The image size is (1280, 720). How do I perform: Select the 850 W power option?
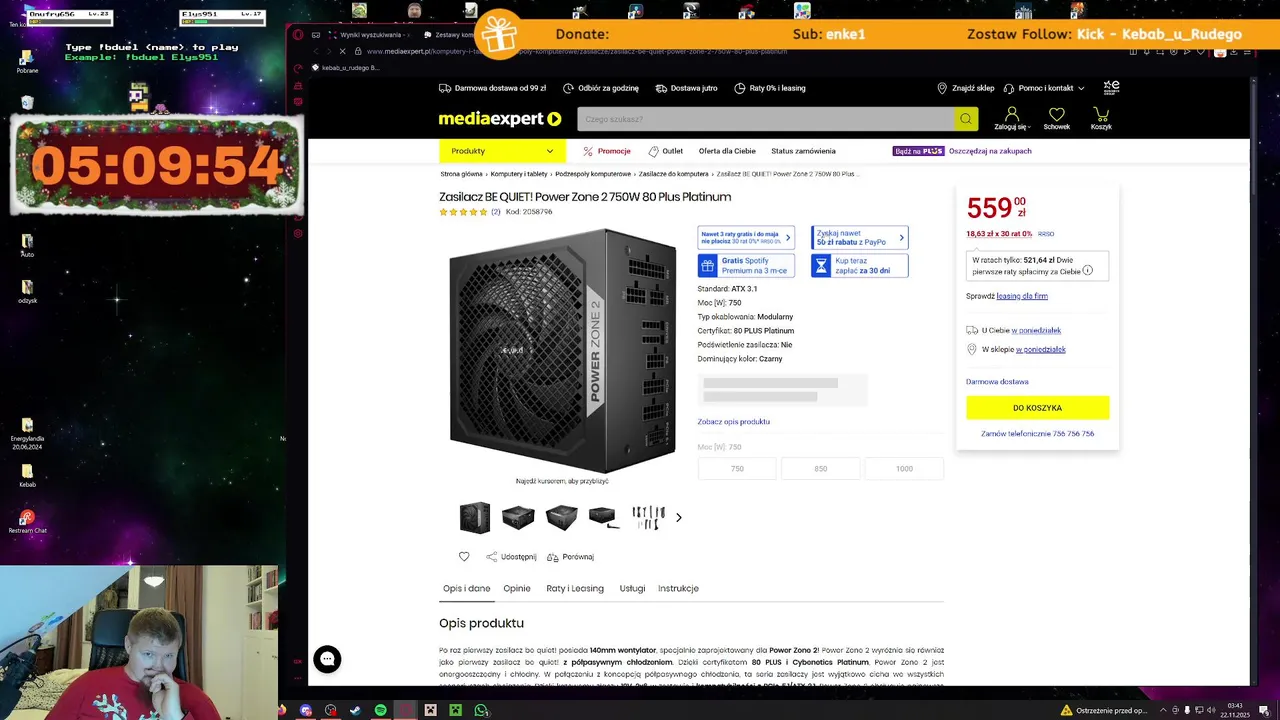click(820, 468)
